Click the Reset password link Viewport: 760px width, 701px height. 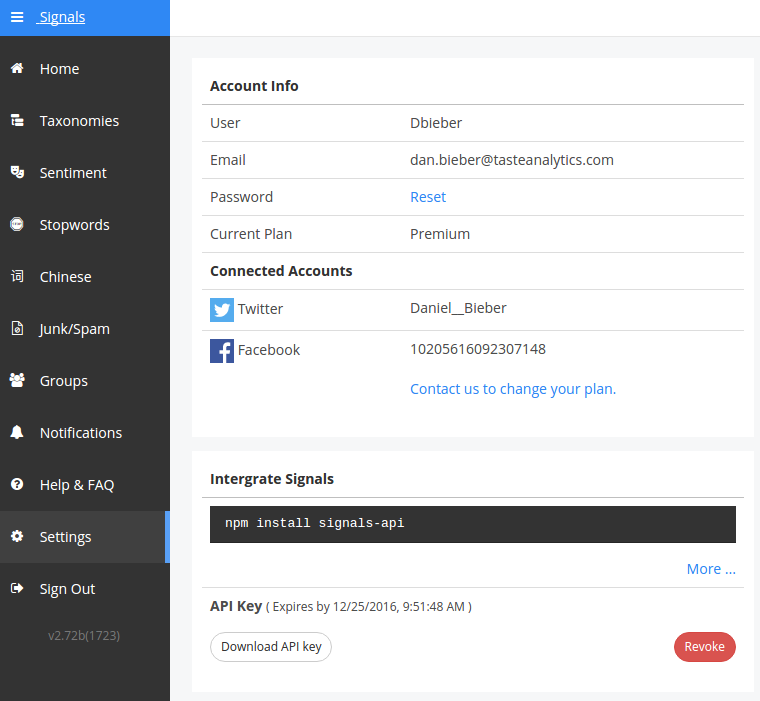(x=428, y=197)
